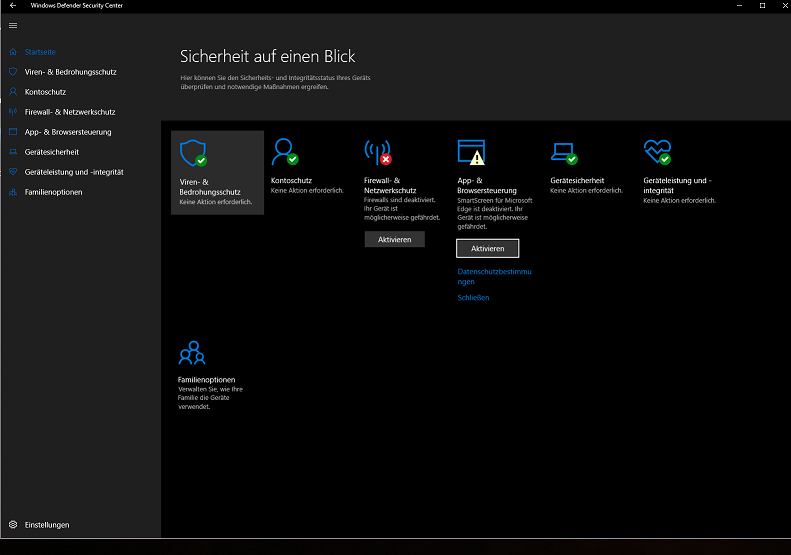Open Einstellungen at the sidebar bottom
791x555 pixels.
click(47, 525)
